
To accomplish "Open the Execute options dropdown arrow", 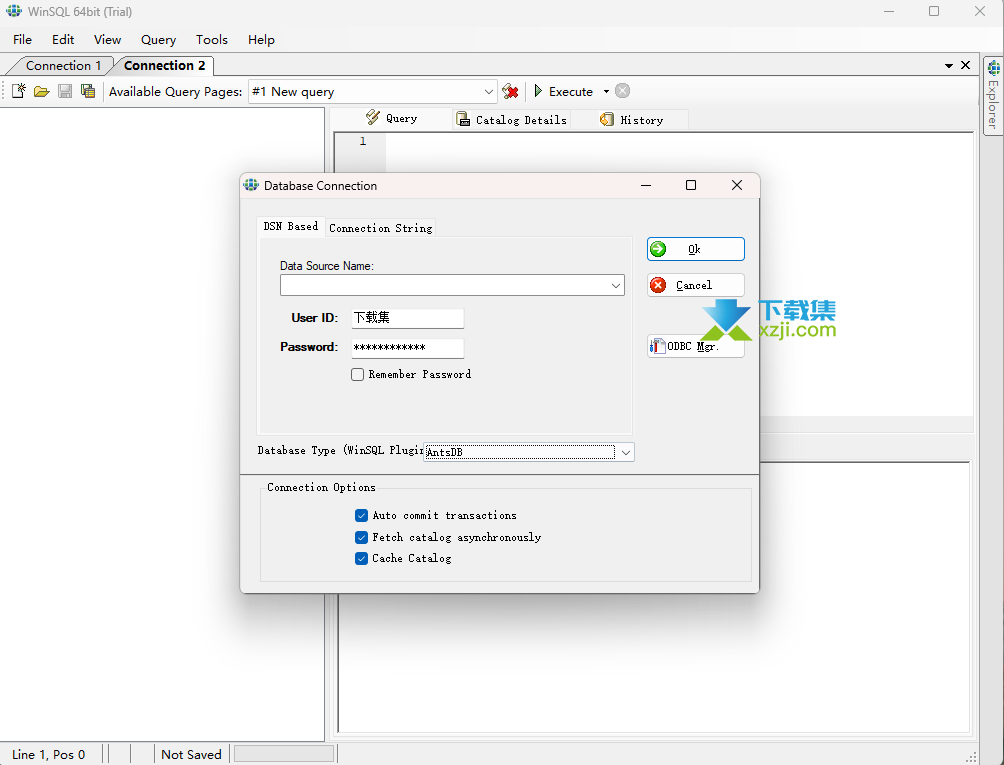I will (x=606, y=92).
